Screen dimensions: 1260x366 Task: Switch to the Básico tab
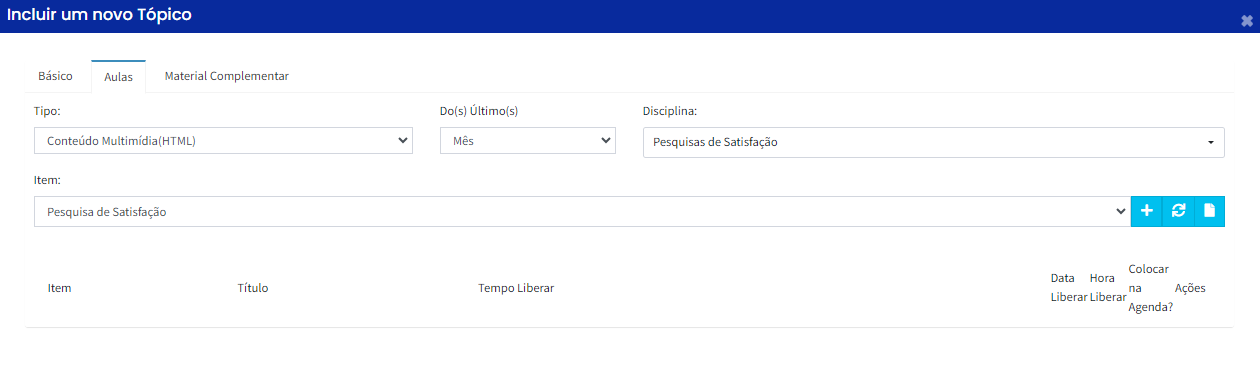pos(55,76)
